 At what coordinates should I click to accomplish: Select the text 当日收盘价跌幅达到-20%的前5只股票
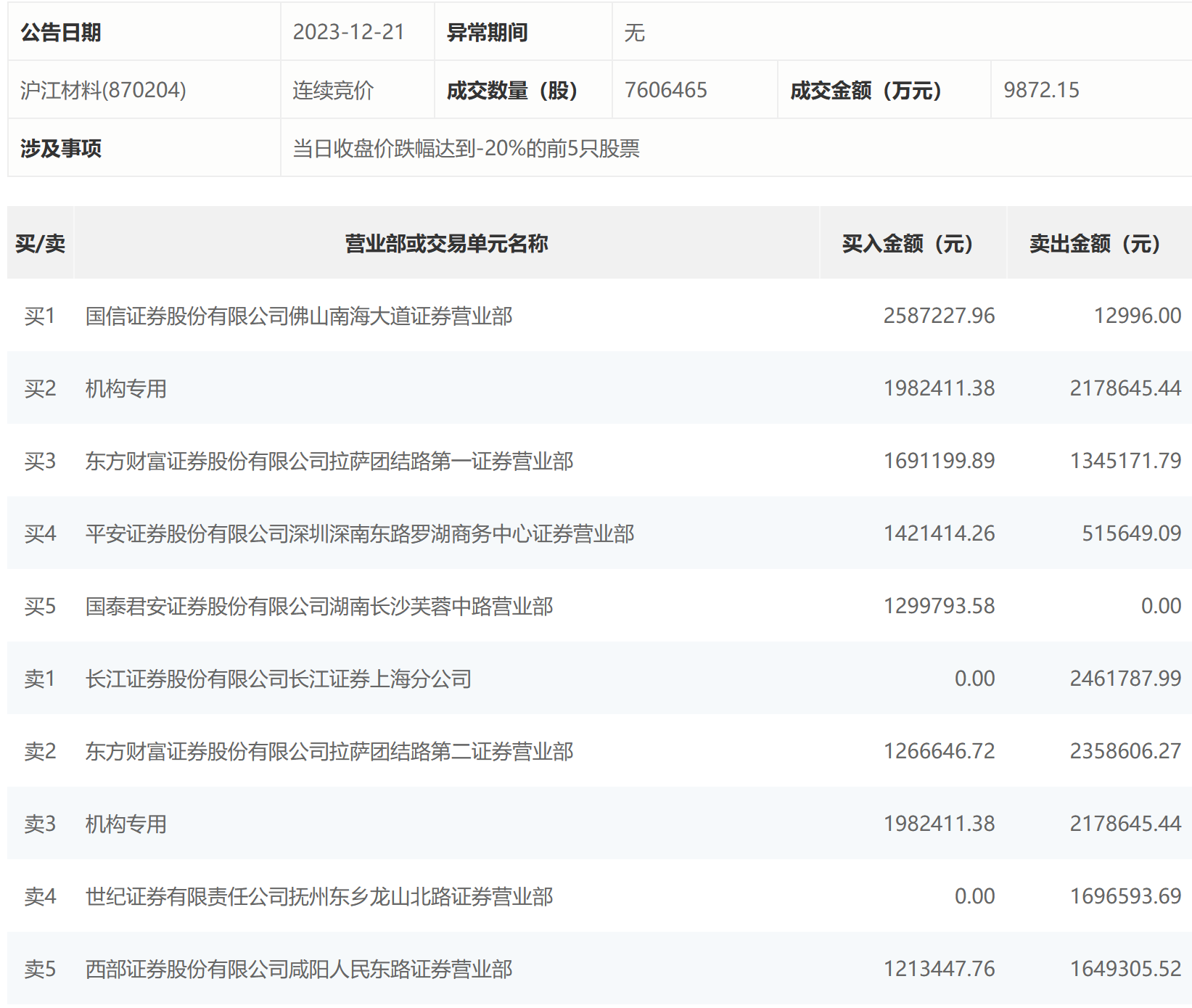click(x=466, y=149)
